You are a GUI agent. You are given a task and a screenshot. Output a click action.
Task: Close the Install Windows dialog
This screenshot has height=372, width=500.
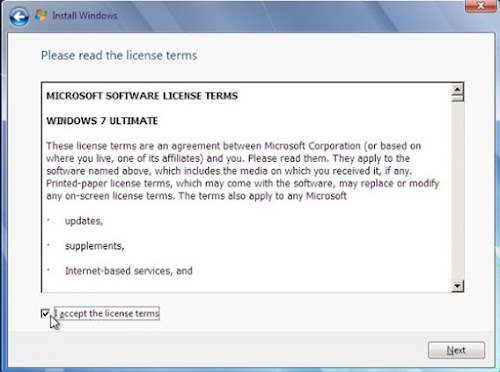[x=480, y=6]
